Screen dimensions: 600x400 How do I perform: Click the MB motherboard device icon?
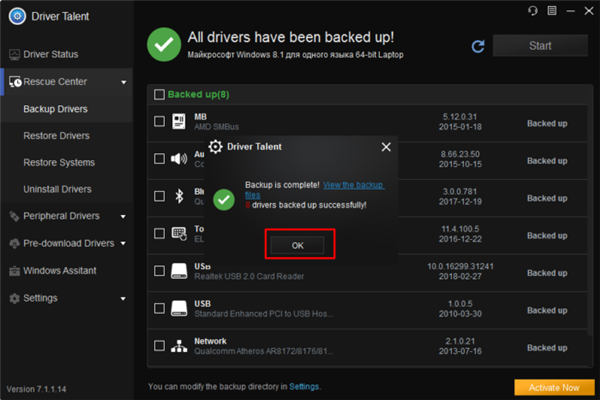[179, 121]
